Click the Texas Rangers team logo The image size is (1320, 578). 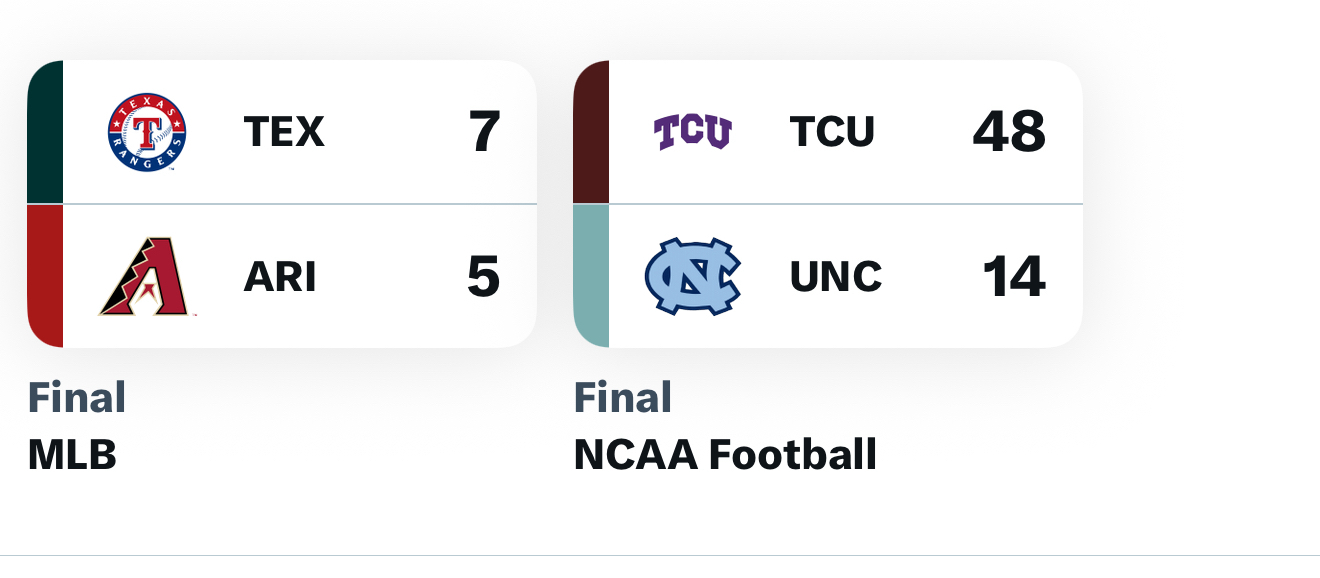click(x=147, y=132)
